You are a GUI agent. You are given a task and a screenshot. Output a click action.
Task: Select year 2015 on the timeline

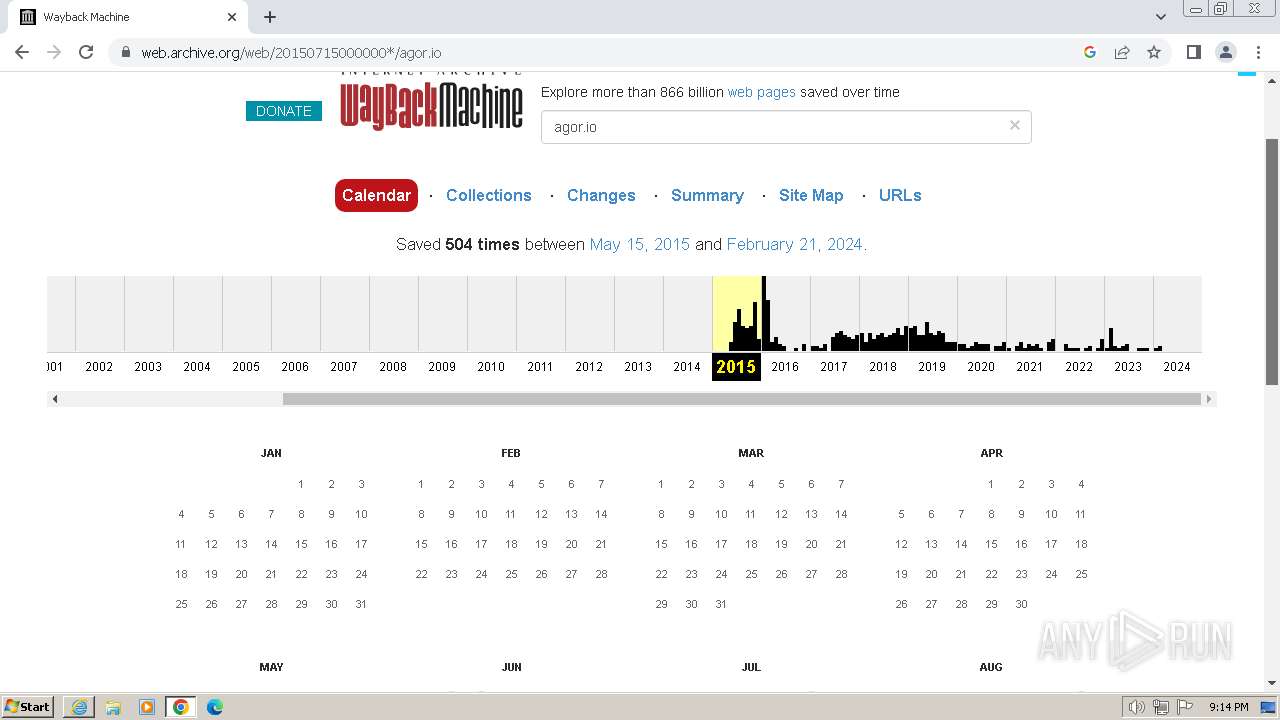pyautogui.click(x=736, y=366)
